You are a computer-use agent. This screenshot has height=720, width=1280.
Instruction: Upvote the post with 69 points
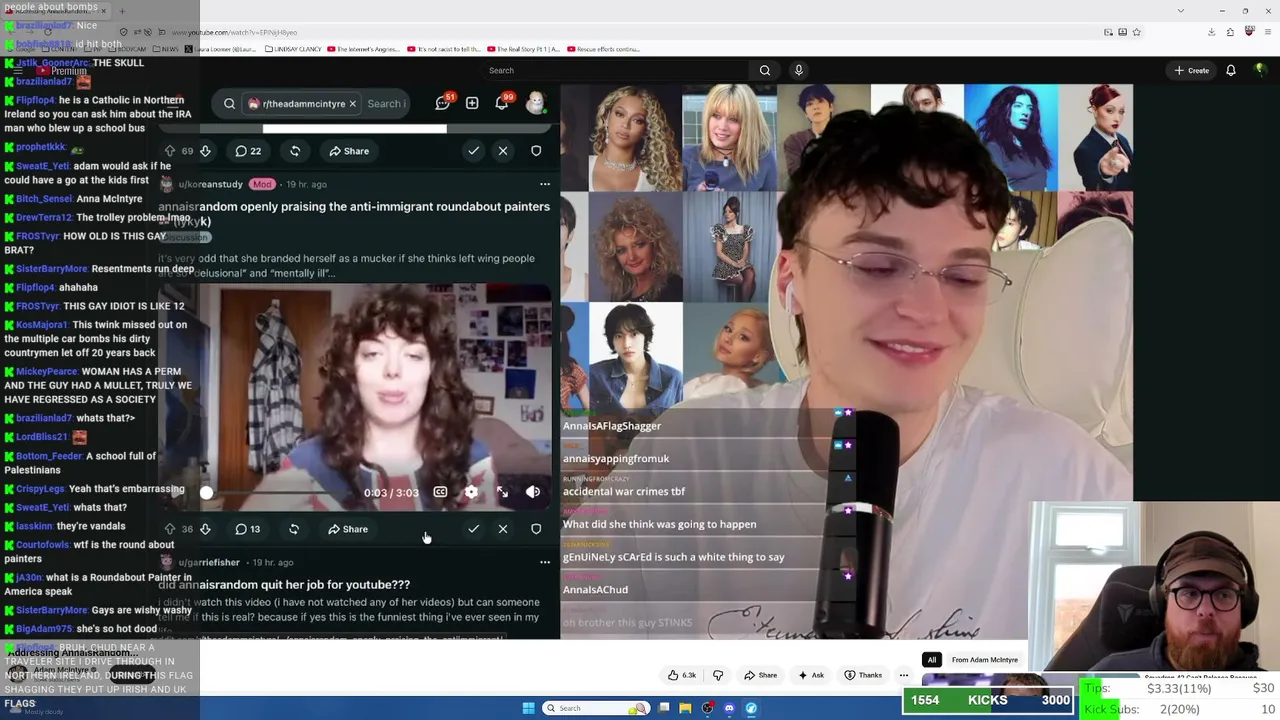pyautogui.click(x=170, y=151)
